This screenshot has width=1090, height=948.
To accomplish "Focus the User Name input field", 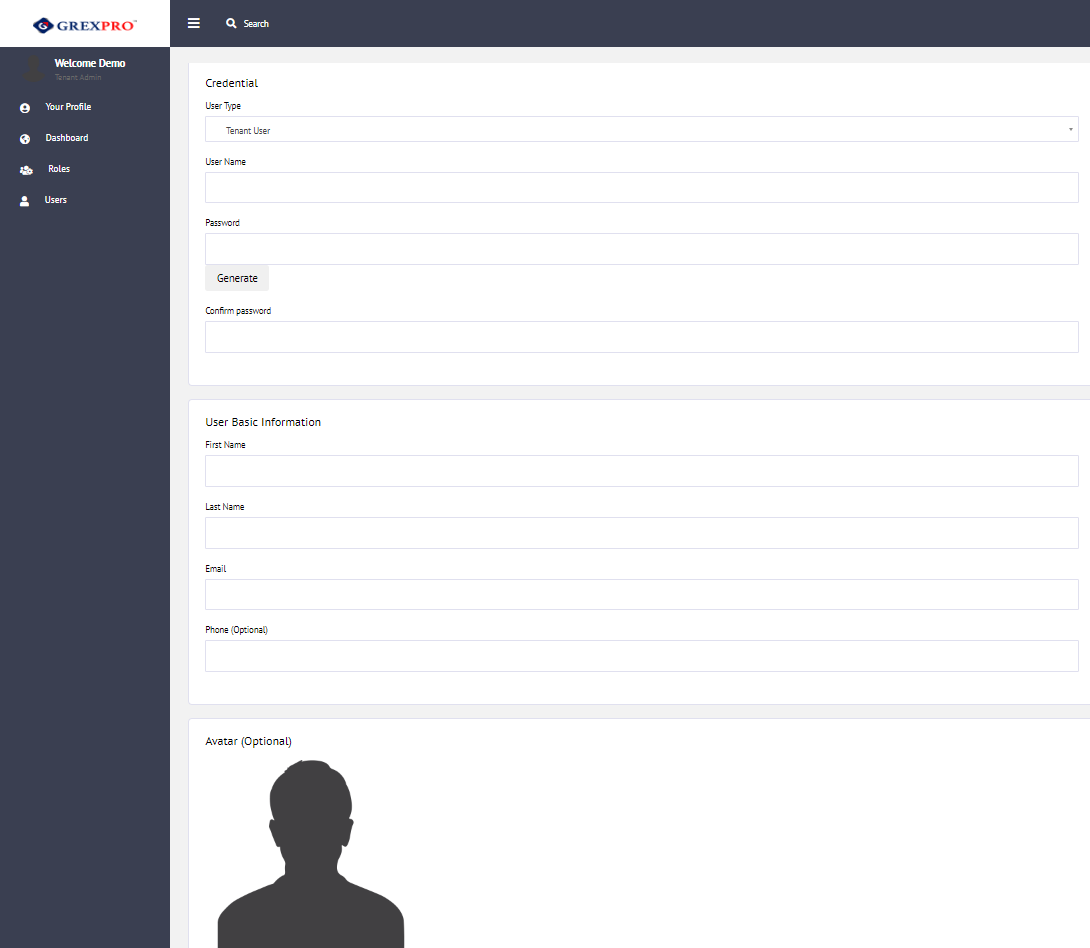I will tap(641, 188).
